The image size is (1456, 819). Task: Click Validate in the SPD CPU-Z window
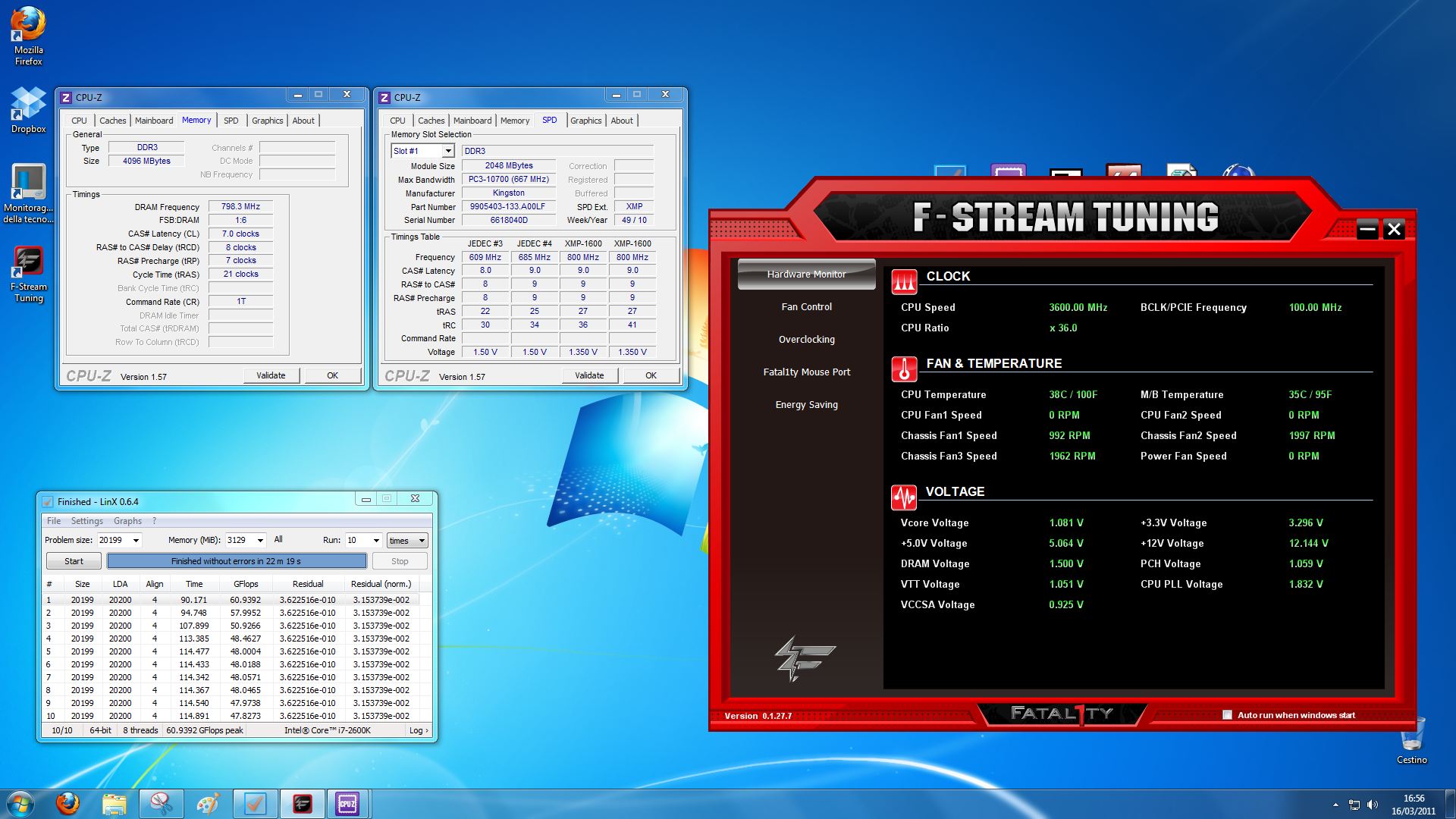589,375
